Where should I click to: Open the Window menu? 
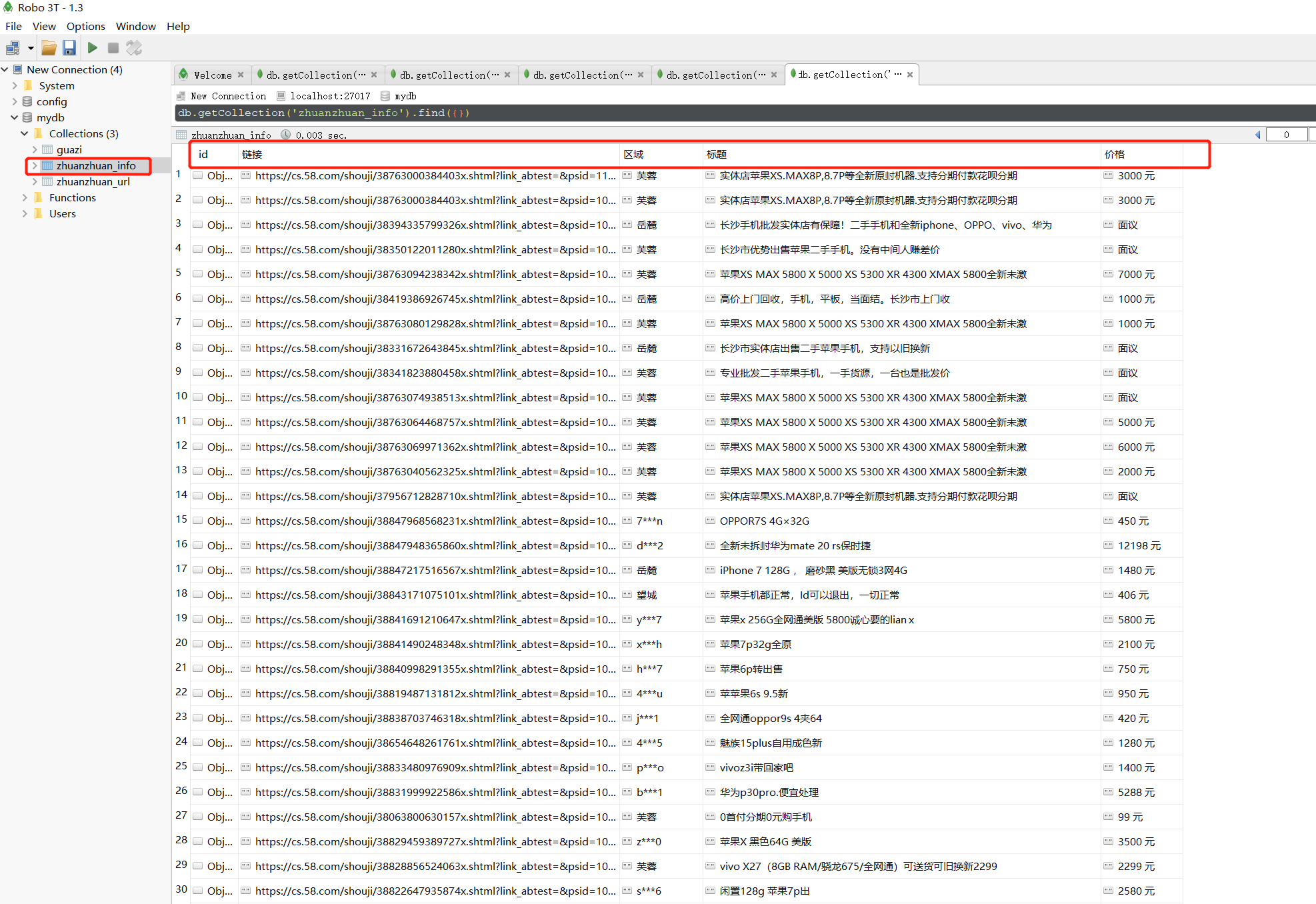coord(136,26)
